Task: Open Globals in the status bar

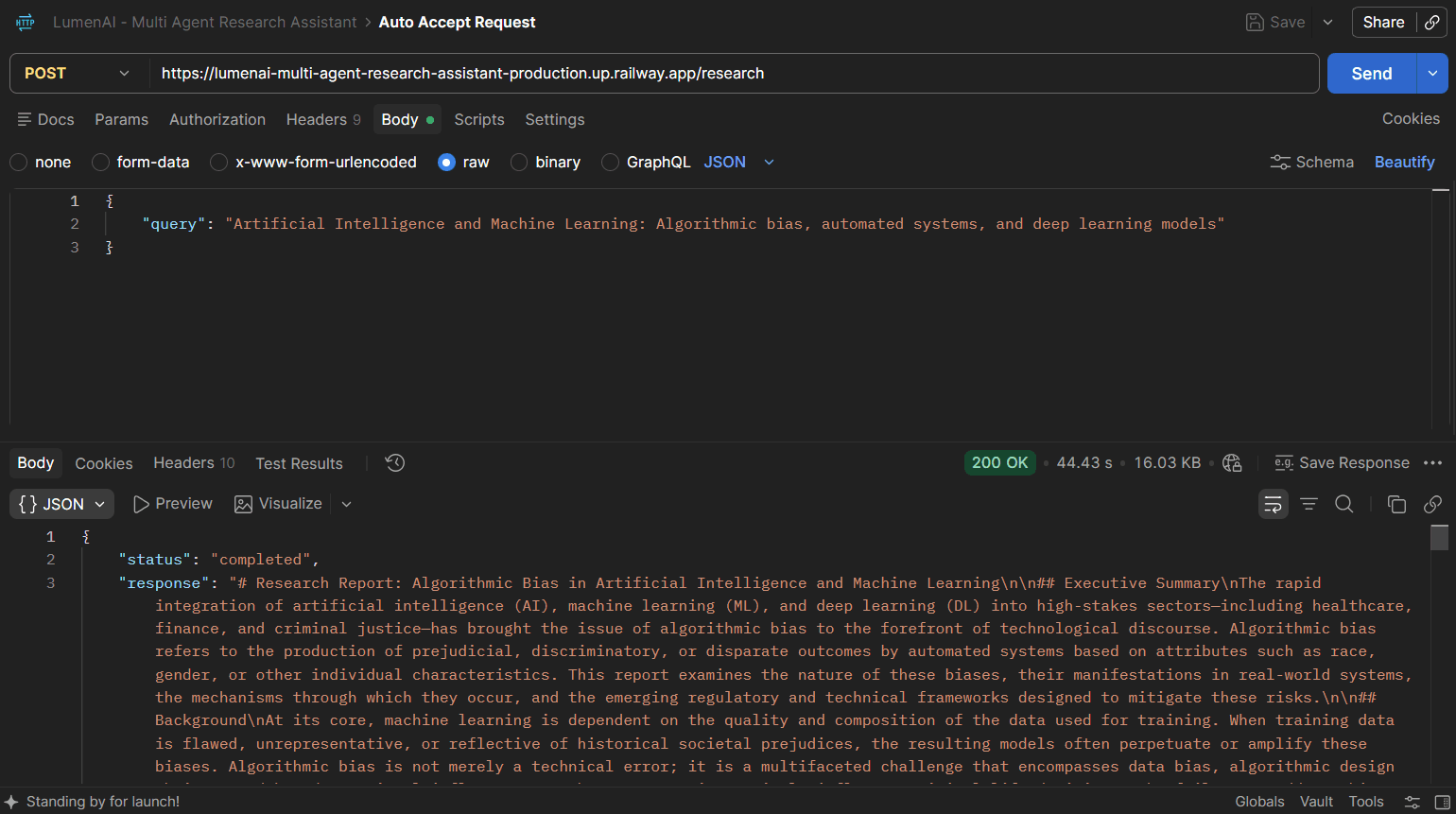Action: [1260, 802]
